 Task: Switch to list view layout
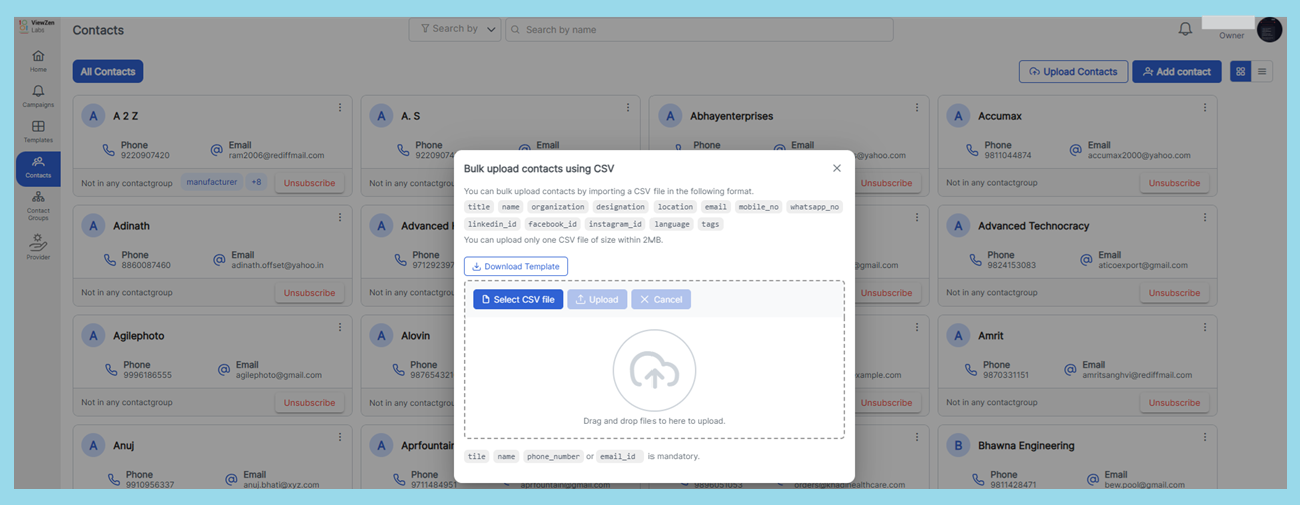(1262, 72)
